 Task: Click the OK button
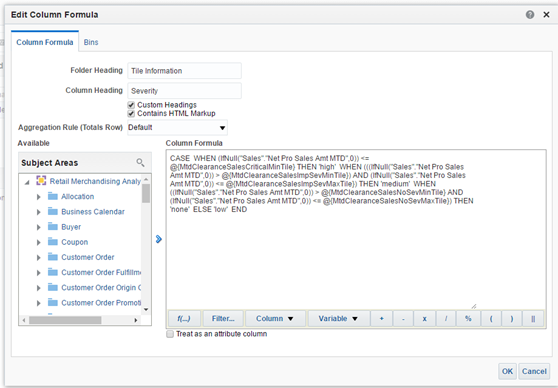tap(507, 371)
